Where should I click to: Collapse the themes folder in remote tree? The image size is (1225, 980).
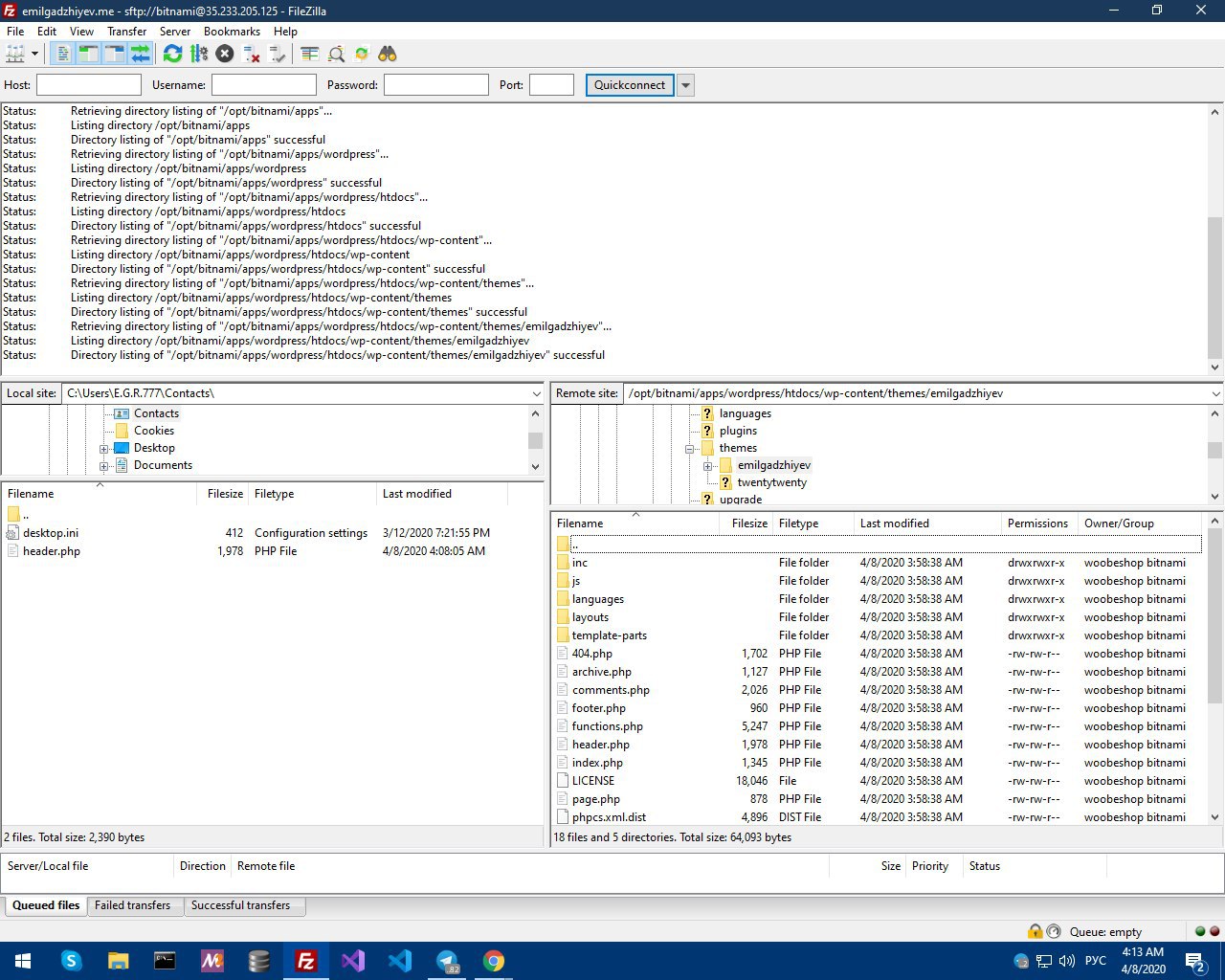(689, 449)
